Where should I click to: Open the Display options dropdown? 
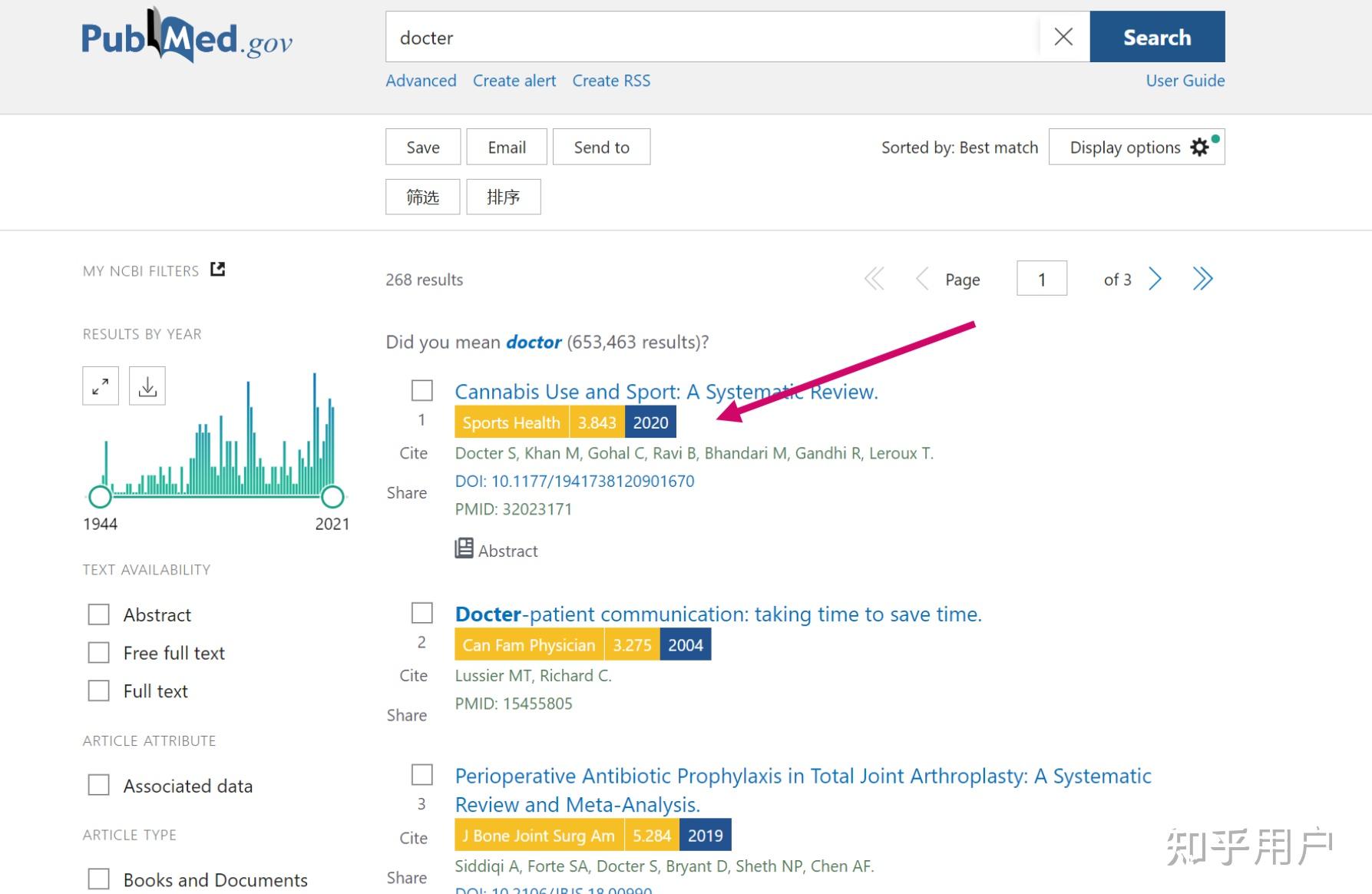(1136, 147)
